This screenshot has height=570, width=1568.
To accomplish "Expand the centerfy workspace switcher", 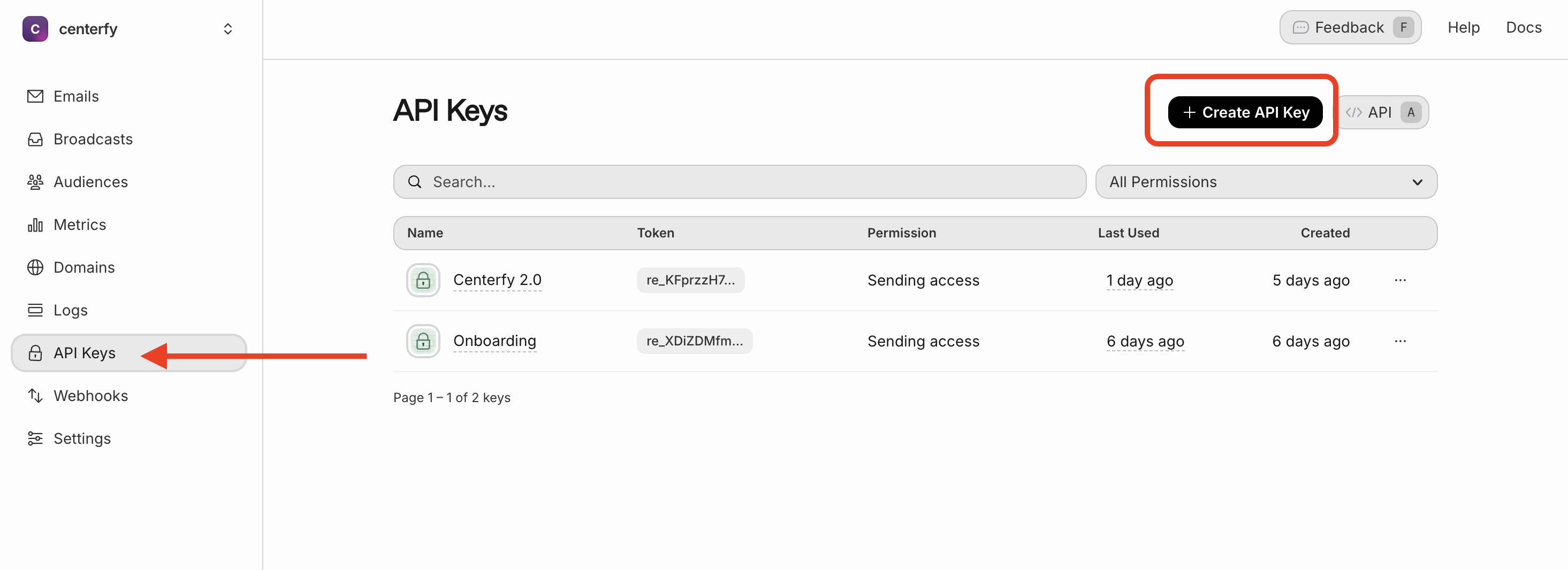I will 227,29.
